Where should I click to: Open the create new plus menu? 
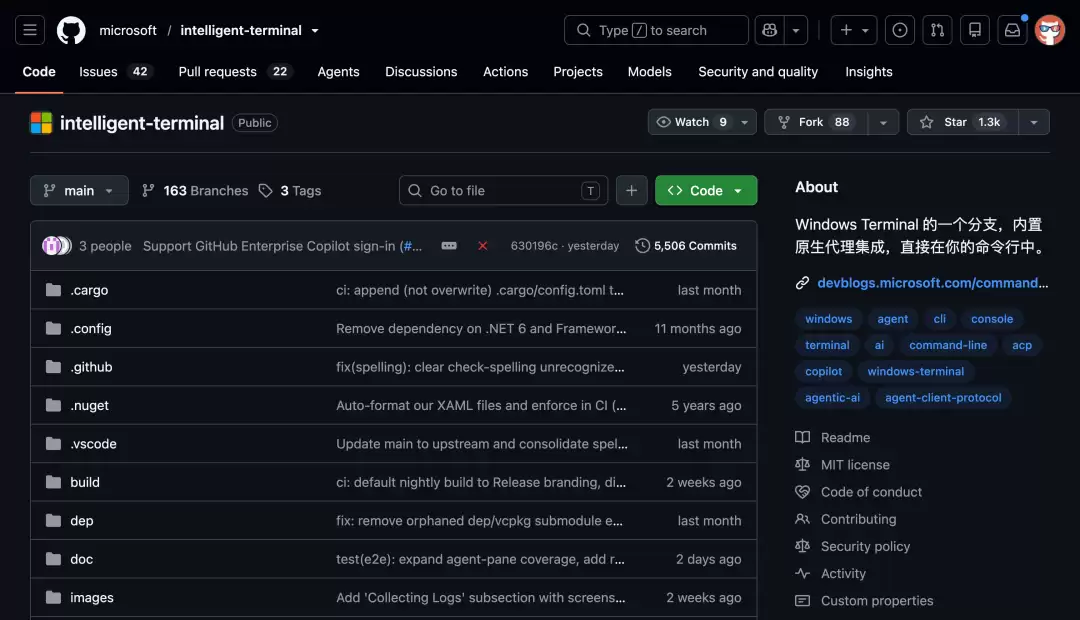(854, 30)
